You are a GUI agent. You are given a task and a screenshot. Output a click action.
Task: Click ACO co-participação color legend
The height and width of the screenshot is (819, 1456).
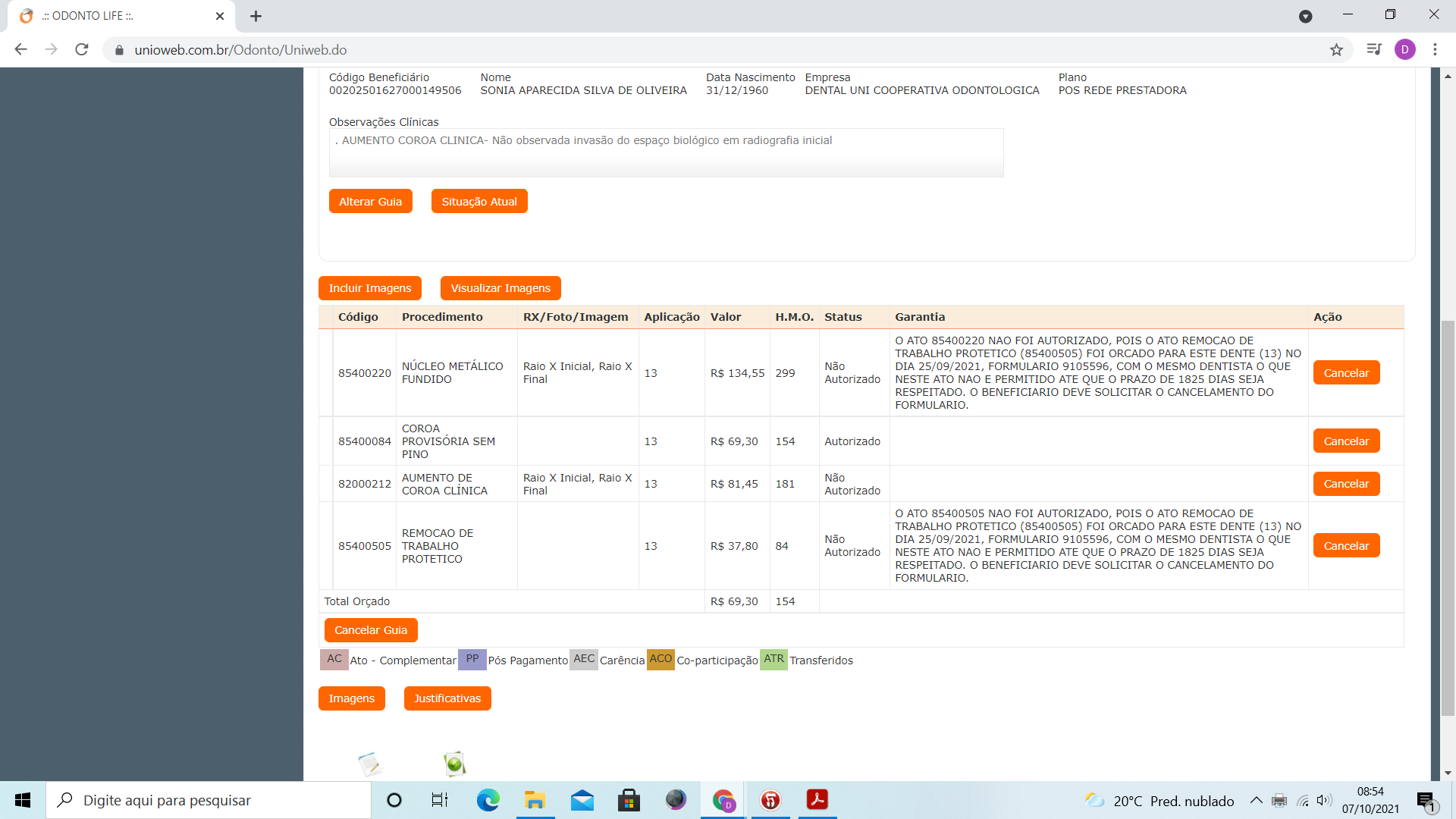point(660,659)
